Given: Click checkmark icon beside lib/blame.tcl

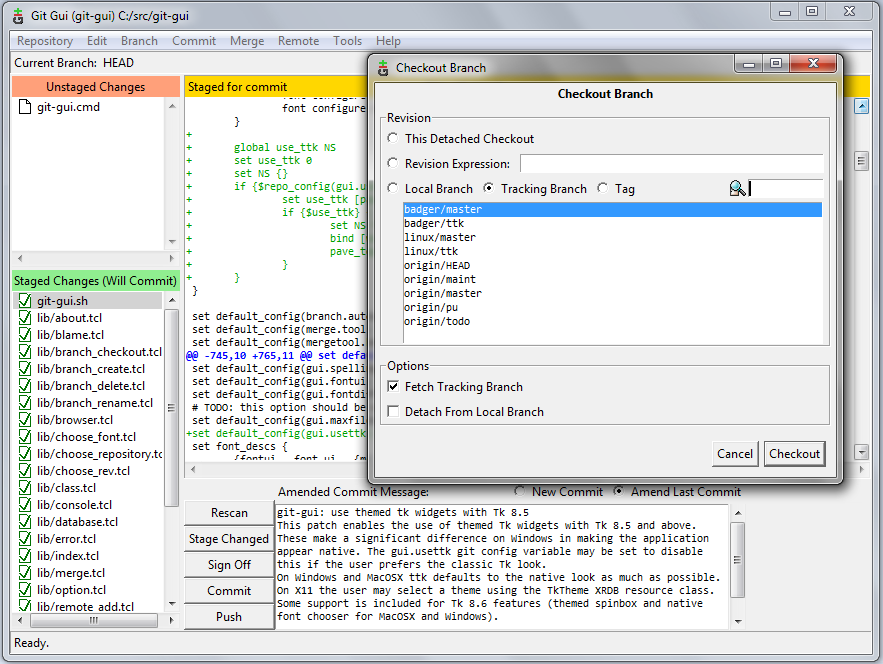Looking at the screenshot, I should pyautogui.click(x=25, y=335).
